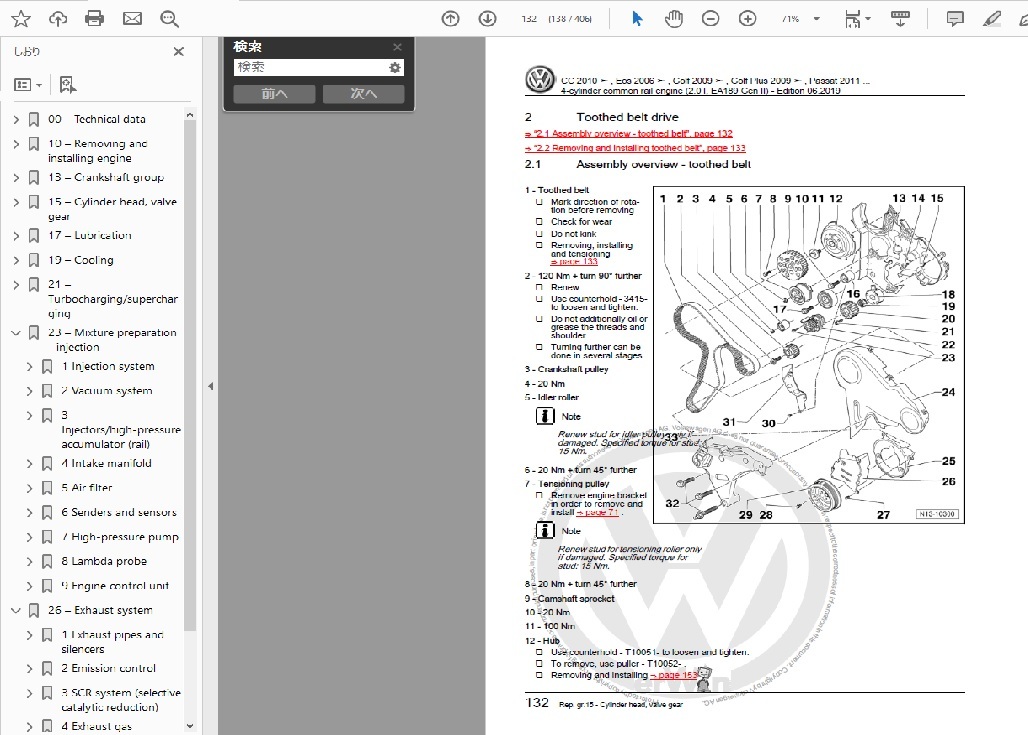Choose the hand pan tool
1028x735 pixels.
click(673, 18)
